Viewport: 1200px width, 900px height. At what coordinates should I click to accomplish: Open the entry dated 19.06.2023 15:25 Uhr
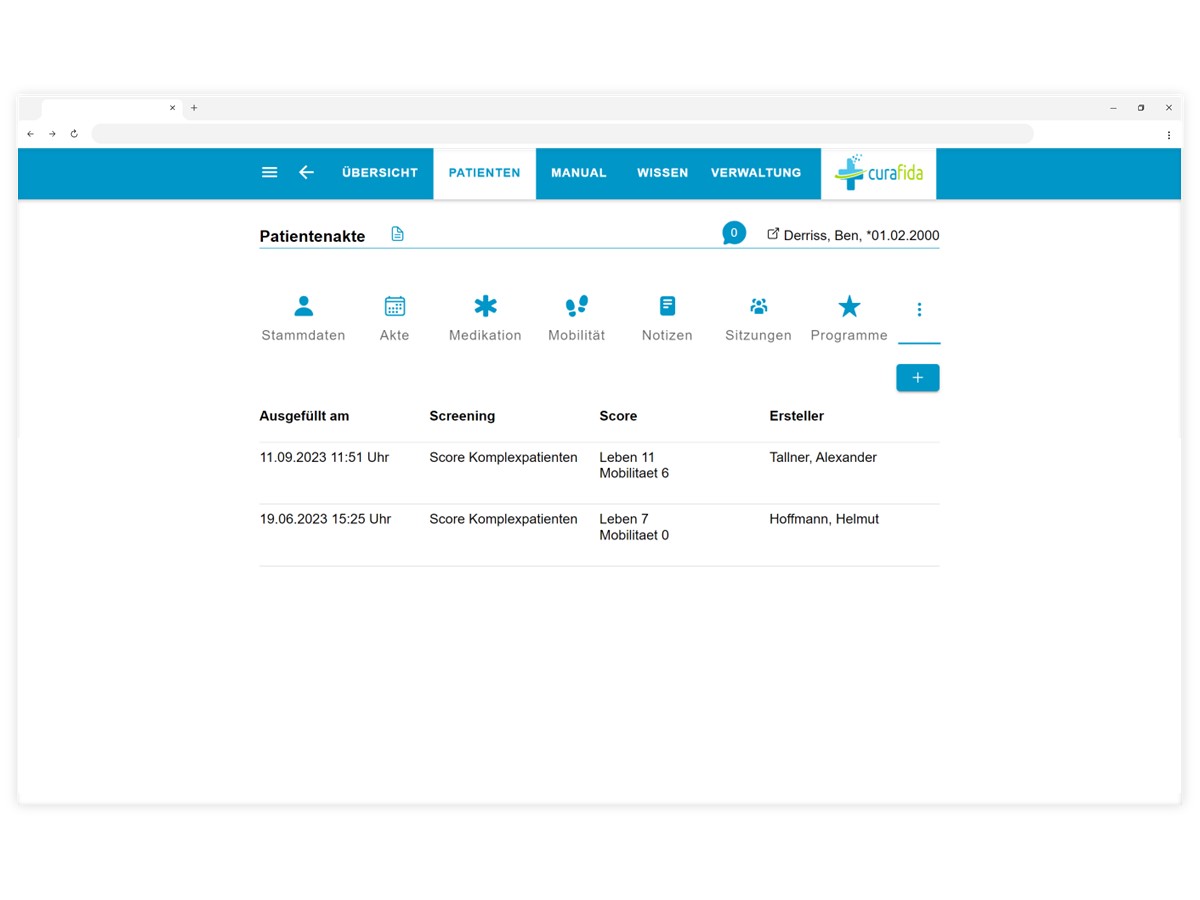[325, 520]
